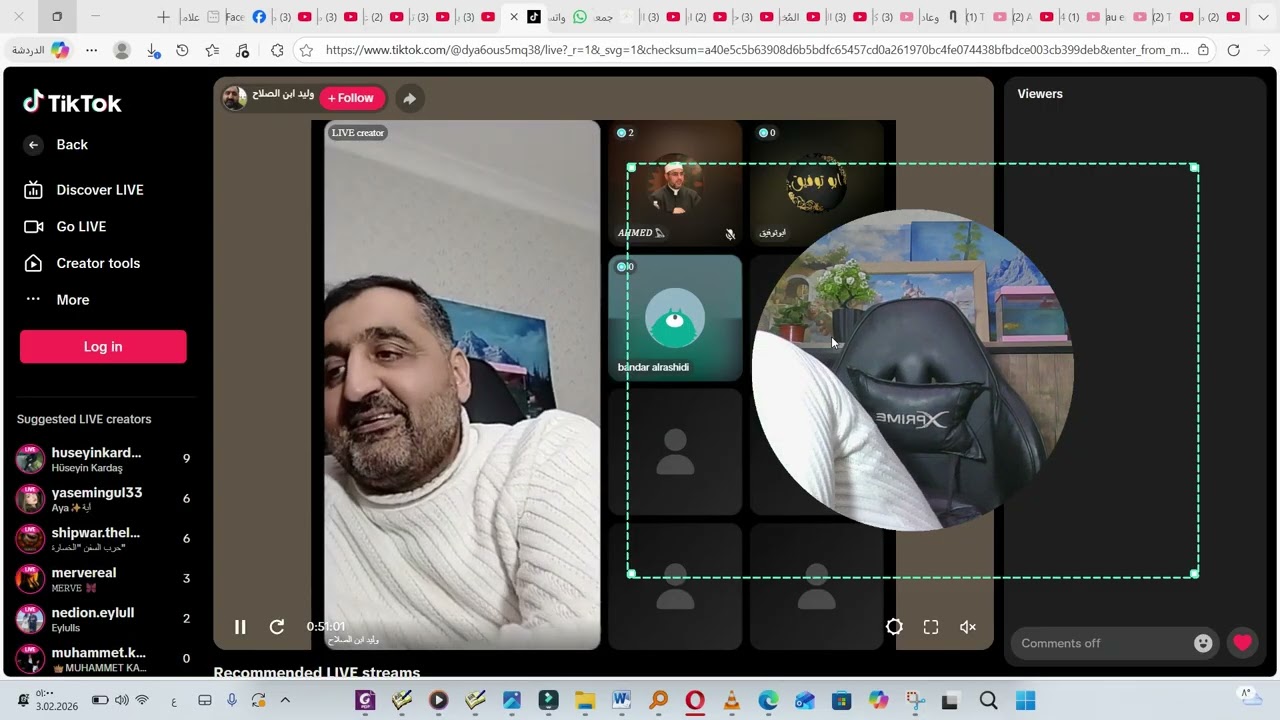Open browser Downloads icon
The width and height of the screenshot is (1280, 720).
pyautogui.click(x=153, y=50)
